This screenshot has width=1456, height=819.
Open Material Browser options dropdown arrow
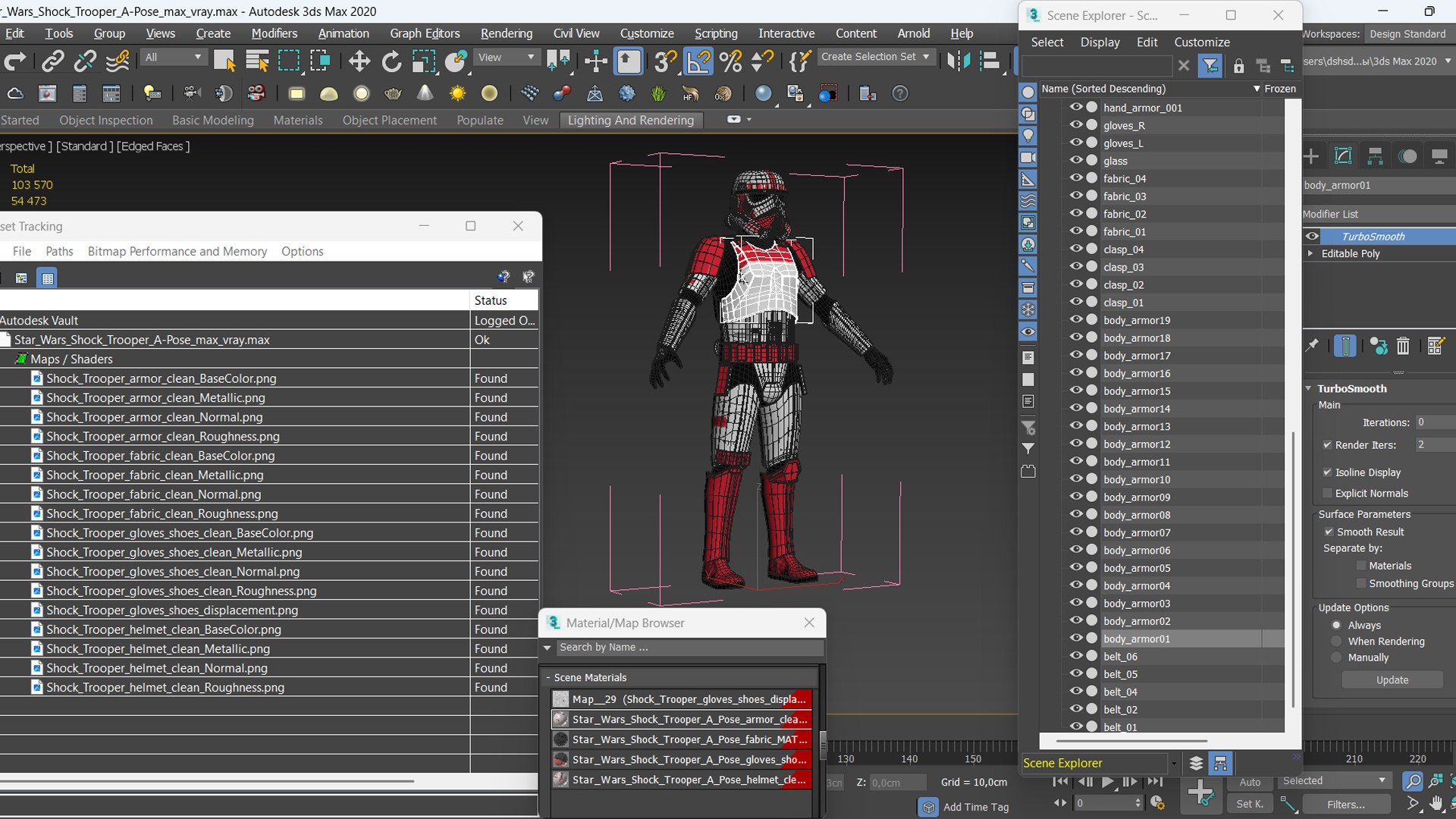click(x=547, y=648)
